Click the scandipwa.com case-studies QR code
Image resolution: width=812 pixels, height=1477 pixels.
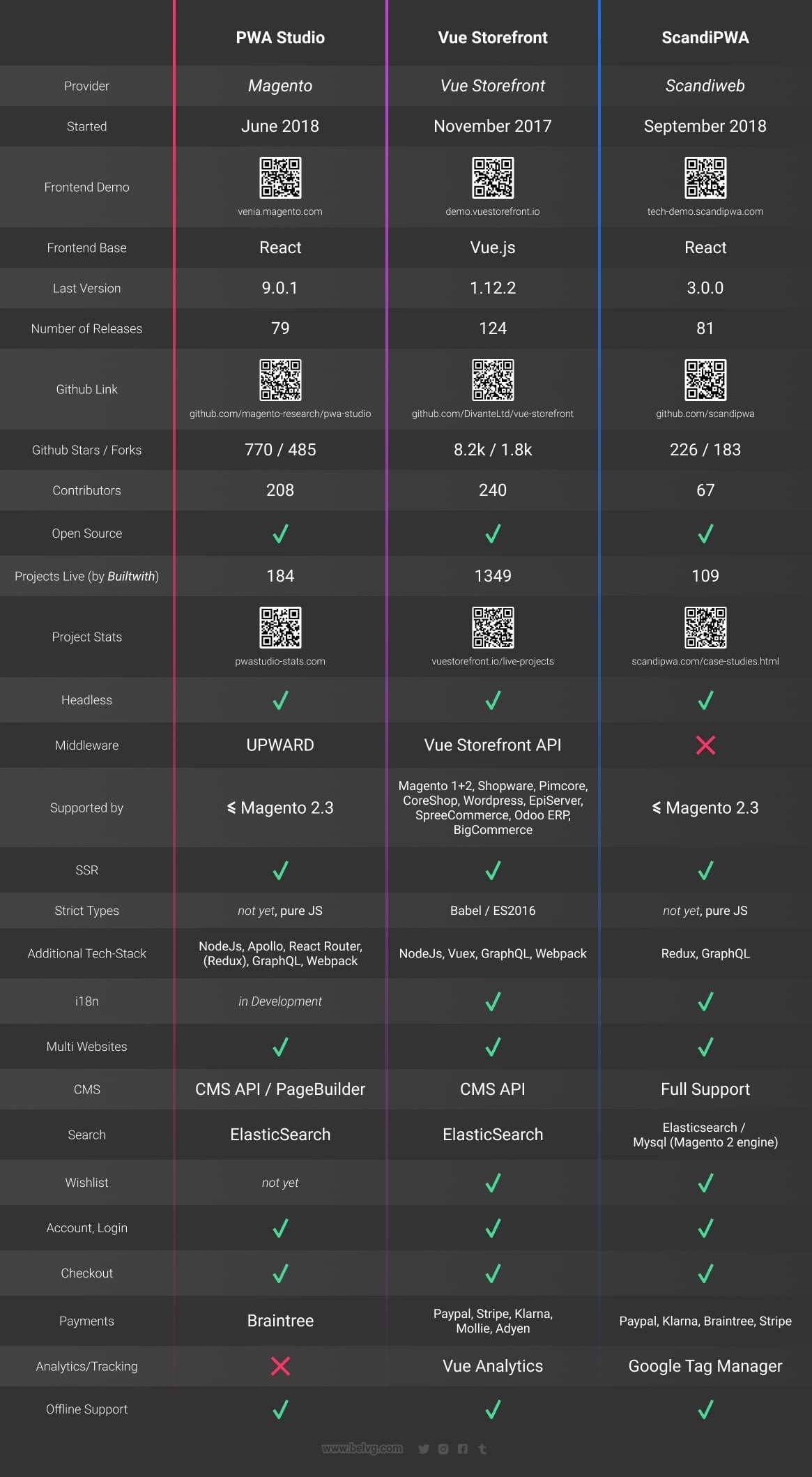pyautogui.click(x=705, y=628)
